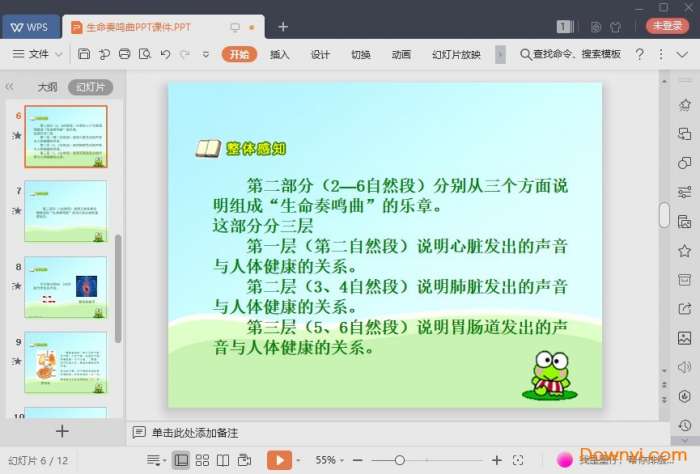Click 幻灯片 6 / 12 status text
This screenshot has height=474, width=700.
38,461
